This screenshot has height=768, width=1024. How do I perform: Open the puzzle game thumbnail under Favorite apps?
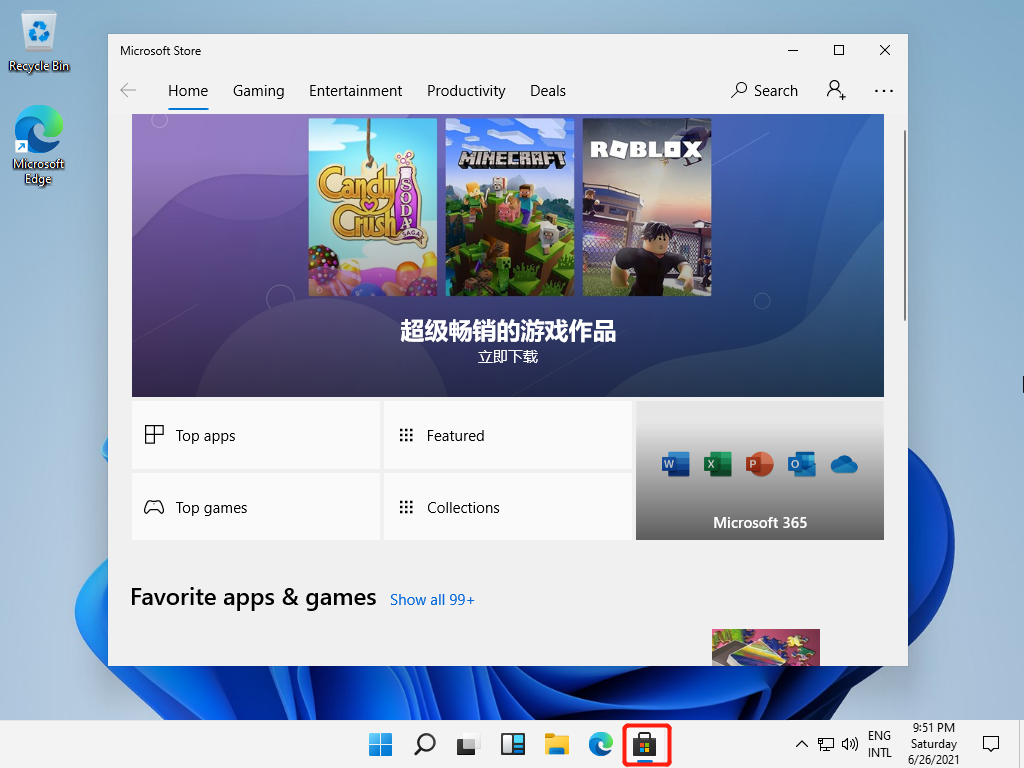click(765, 647)
